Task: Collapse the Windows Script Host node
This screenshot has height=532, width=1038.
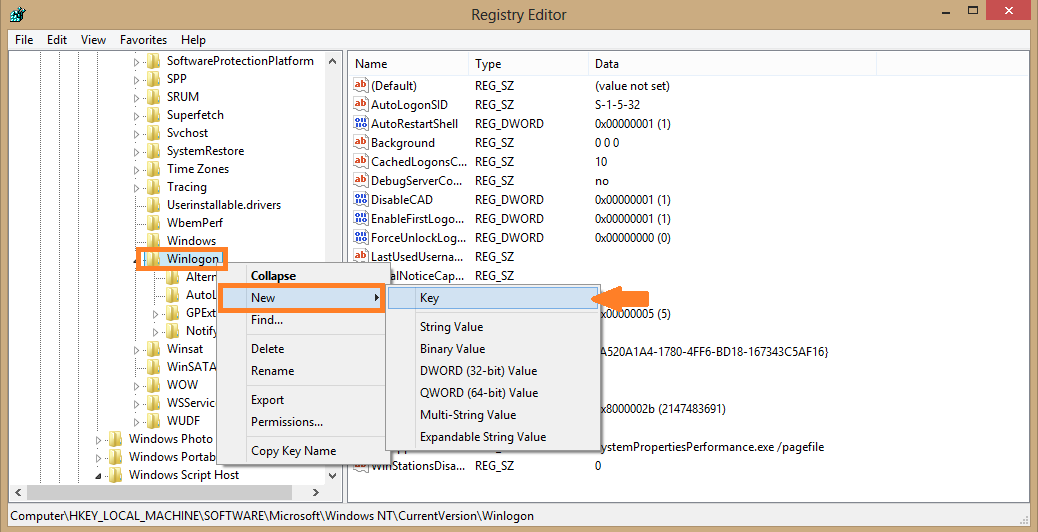Action: (99, 475)
